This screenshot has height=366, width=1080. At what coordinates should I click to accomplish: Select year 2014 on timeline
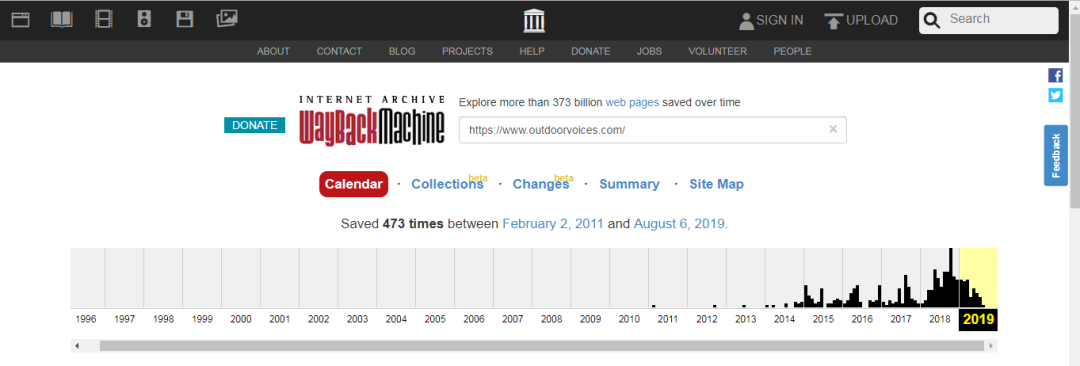(x=785, y=320)
